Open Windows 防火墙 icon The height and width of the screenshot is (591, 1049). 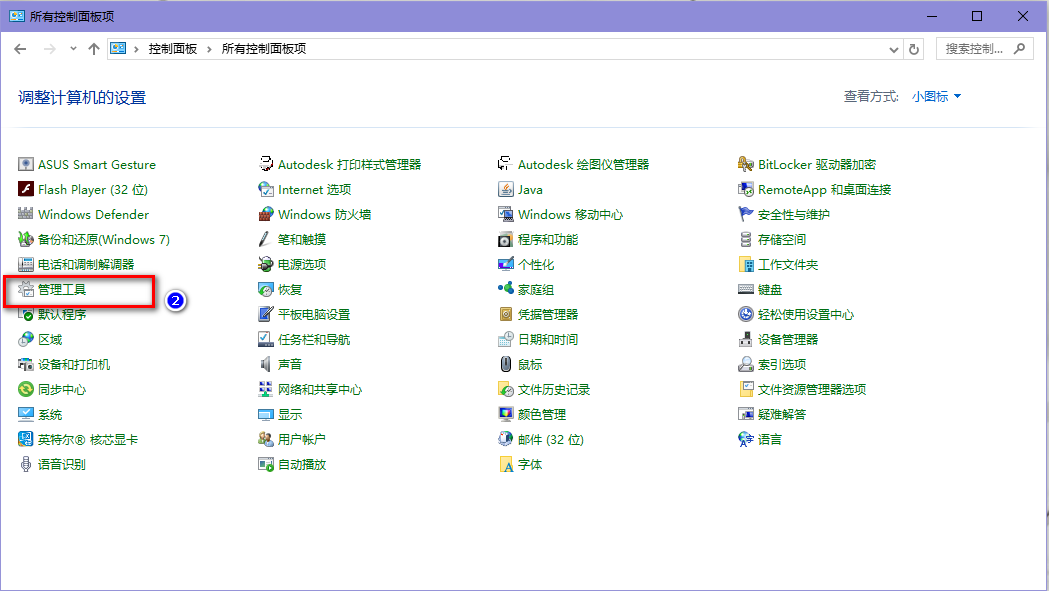(x=266, y=214)
